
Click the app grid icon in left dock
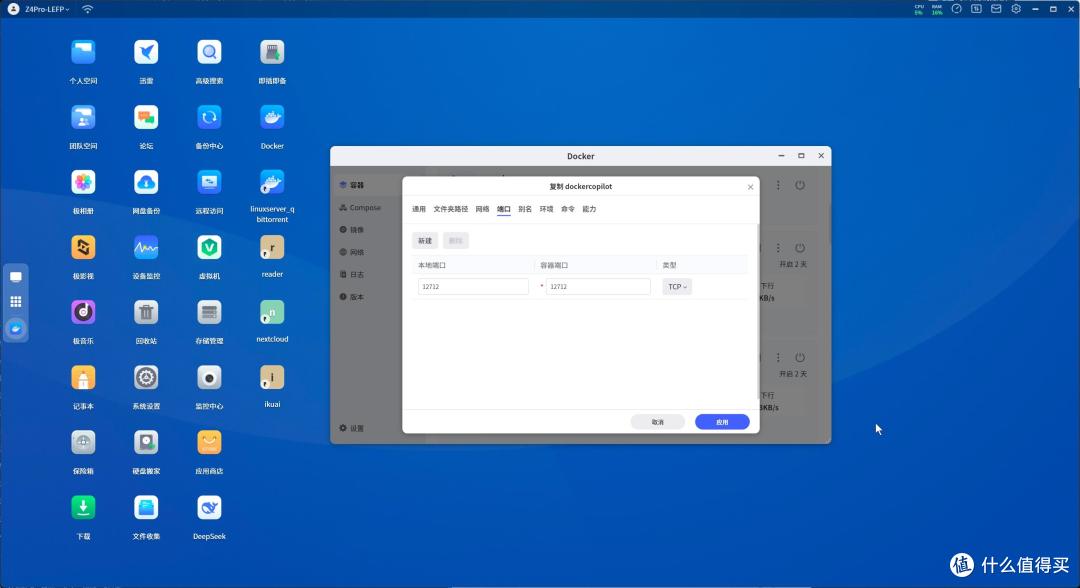[16, 302]
